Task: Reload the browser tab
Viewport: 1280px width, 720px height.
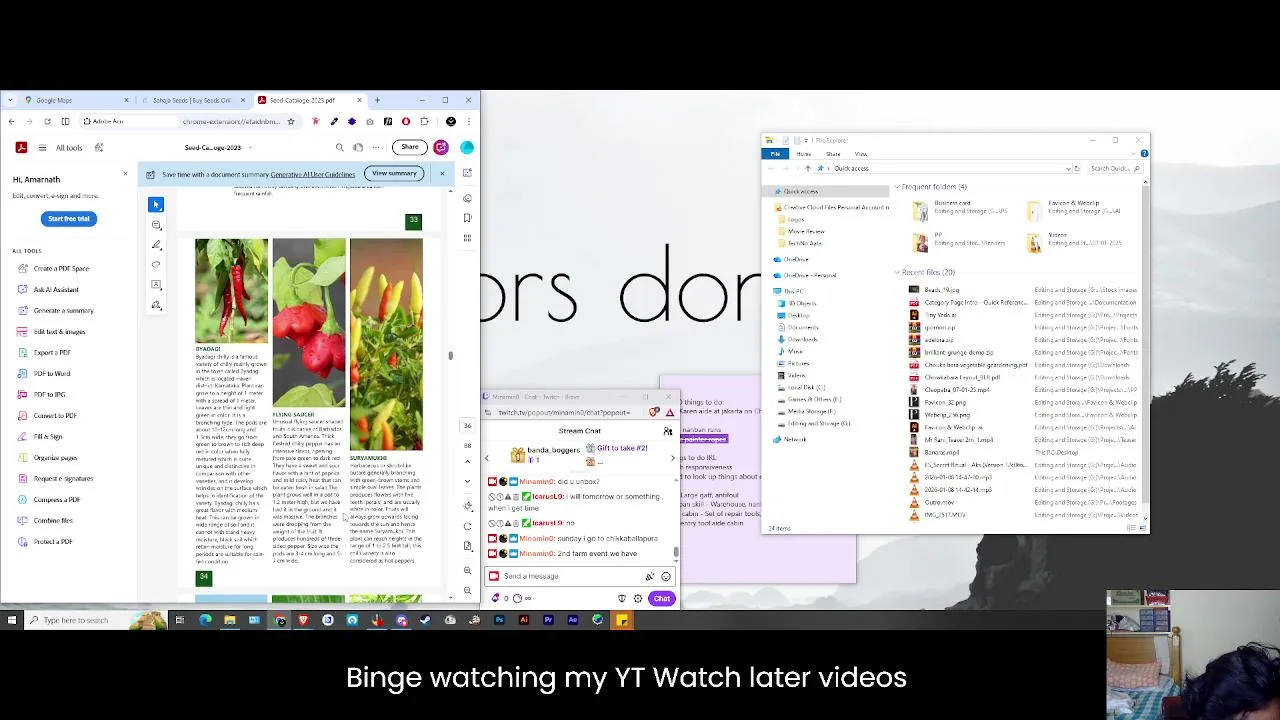Action: coord(47,122)
